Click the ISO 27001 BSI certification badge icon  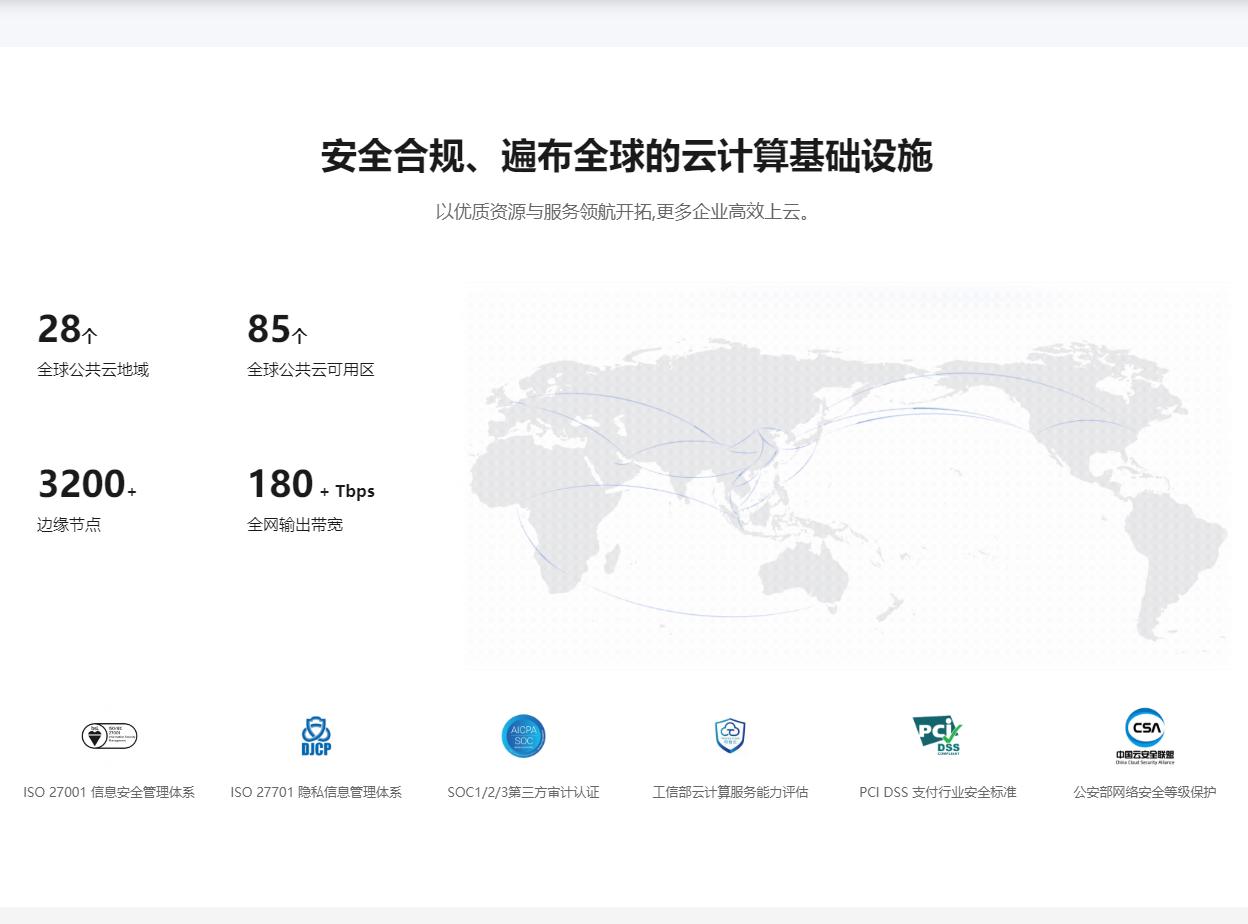tap(109, 736)
